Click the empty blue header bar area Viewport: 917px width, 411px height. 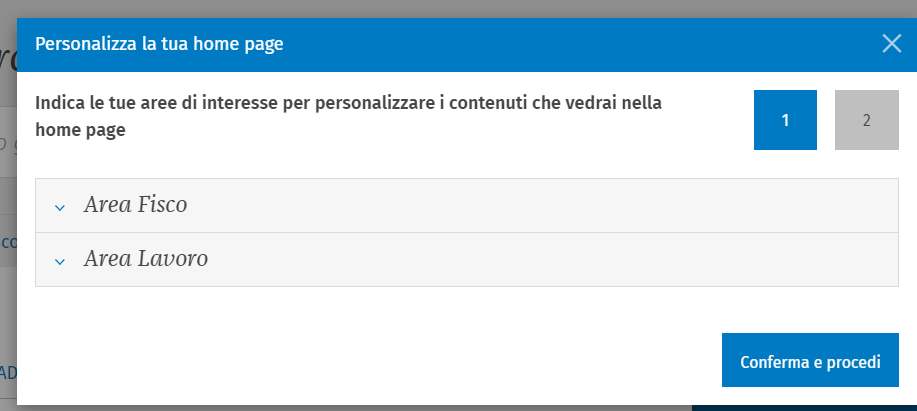coord(580,44)
